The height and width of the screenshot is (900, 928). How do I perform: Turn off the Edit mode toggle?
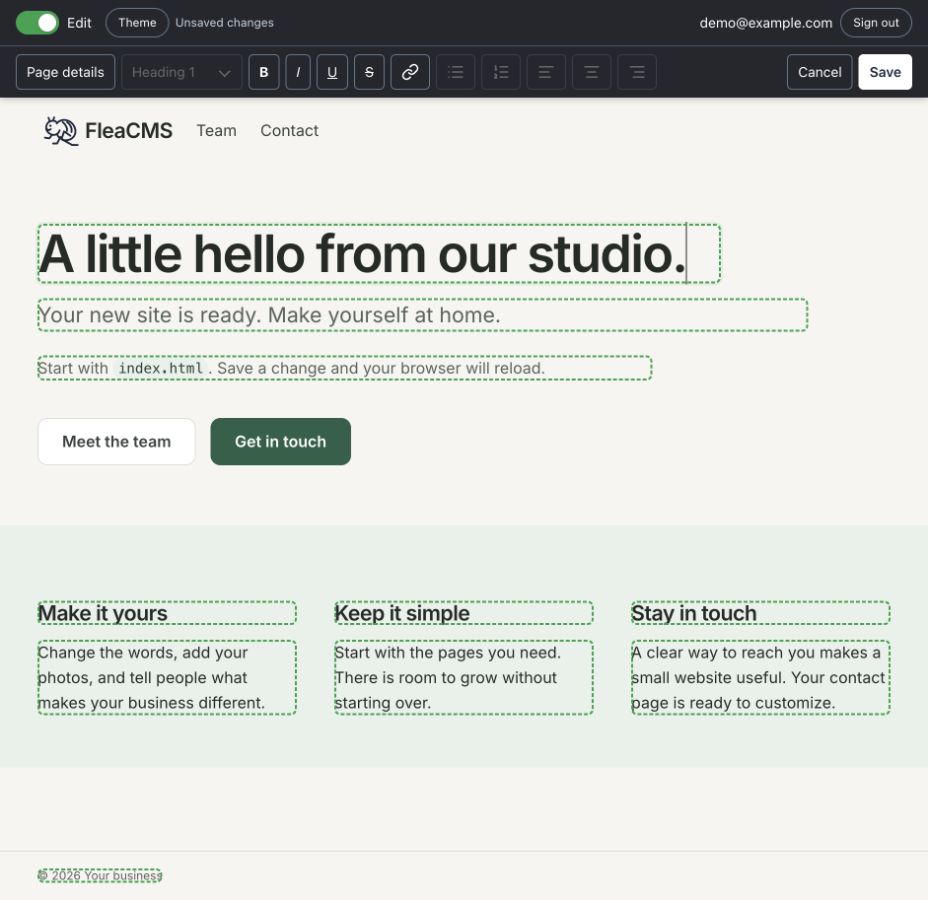[37, 23]
